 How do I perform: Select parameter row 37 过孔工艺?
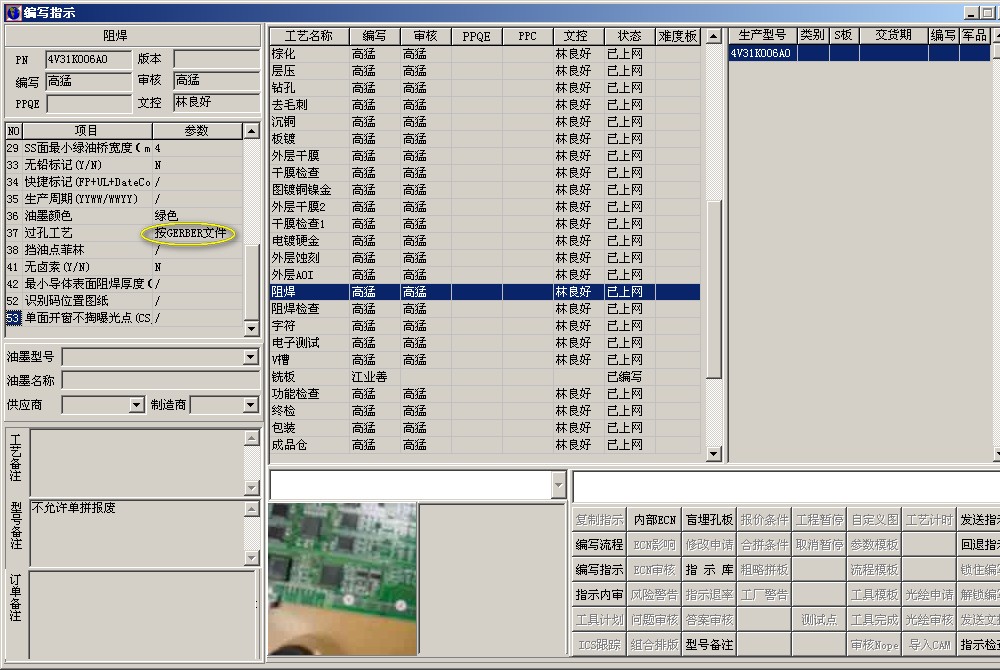tap(124, 233)
